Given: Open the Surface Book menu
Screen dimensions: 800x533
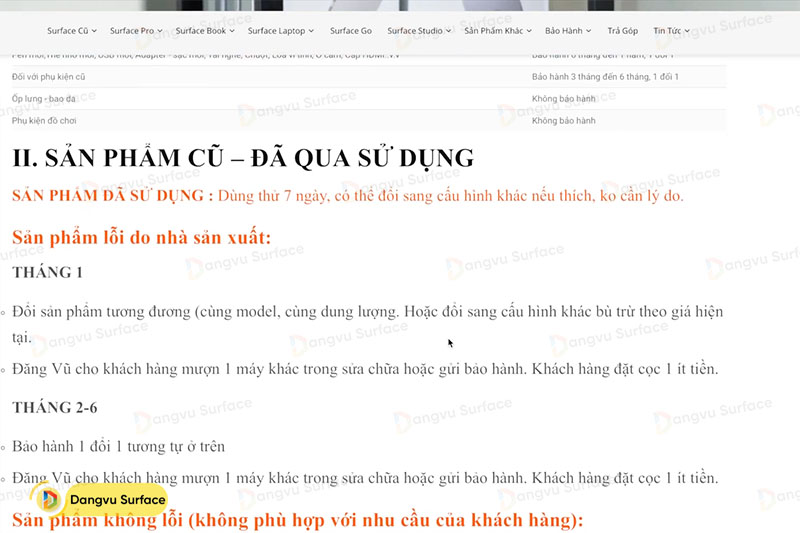Looking at the screenshot, I should tap(205, 31).
